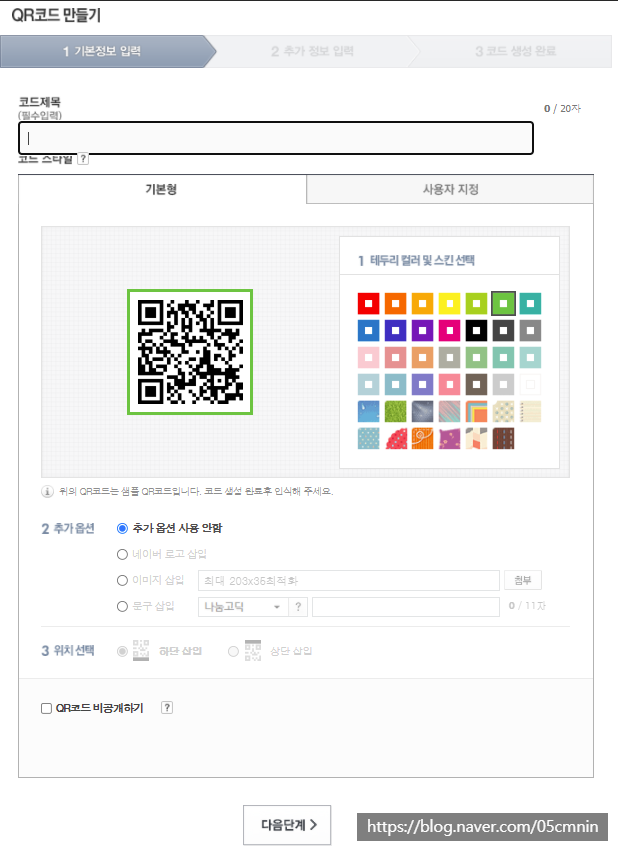Select the purple floral skin

pos(449,439)
